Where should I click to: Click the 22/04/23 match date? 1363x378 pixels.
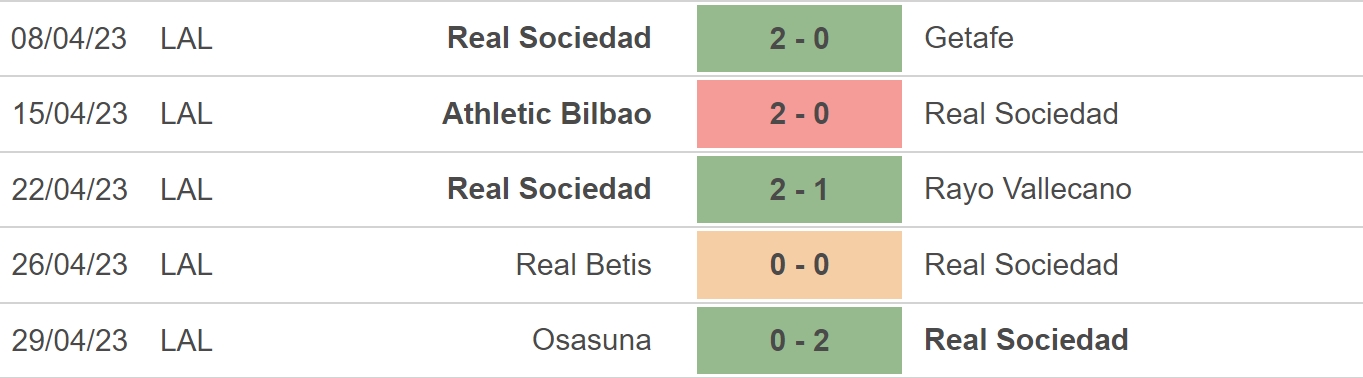(x=70, y=189)
